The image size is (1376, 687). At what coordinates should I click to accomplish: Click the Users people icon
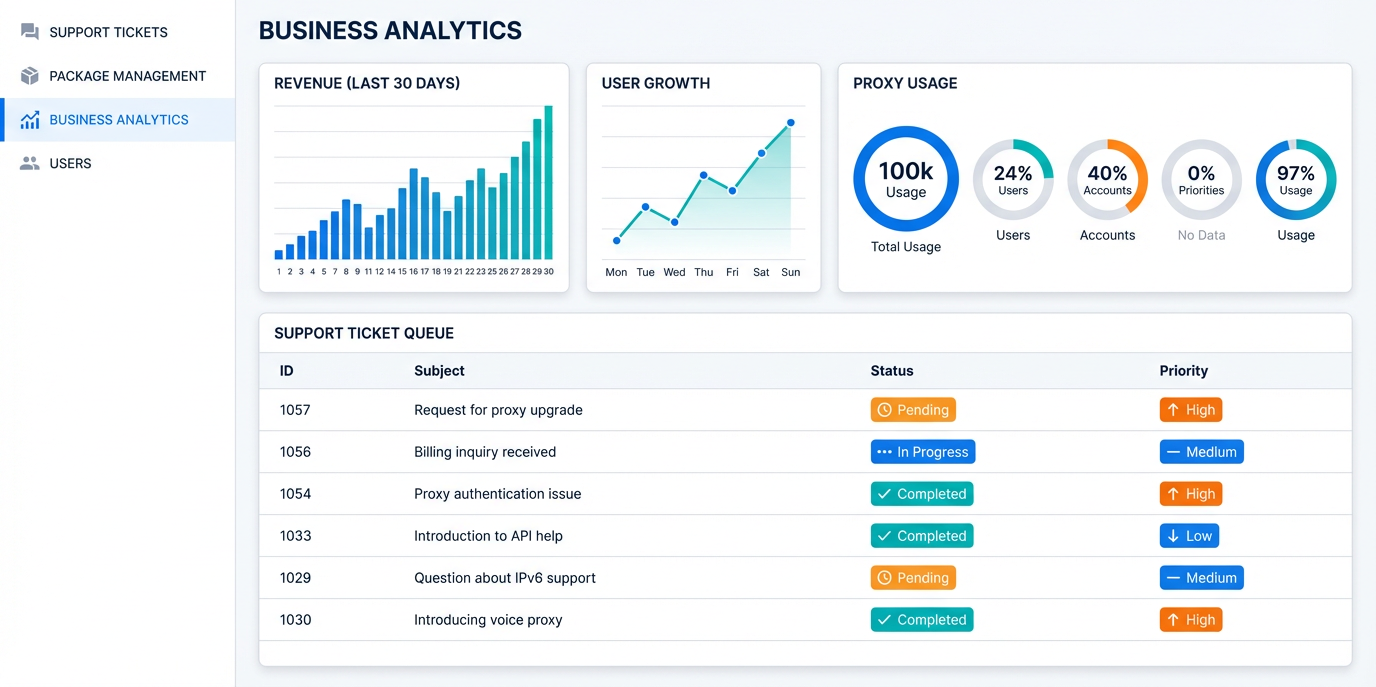(x=30, y=163)
